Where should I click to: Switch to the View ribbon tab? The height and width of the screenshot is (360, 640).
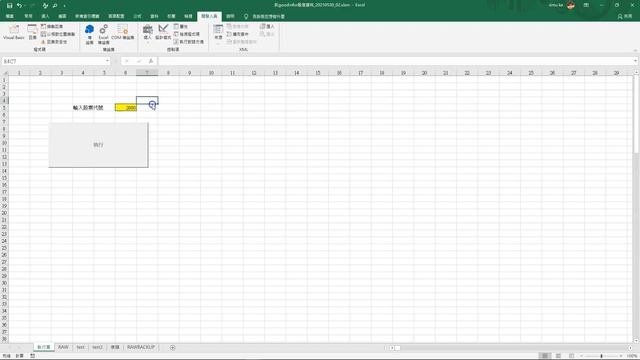(x=188, y=16)
